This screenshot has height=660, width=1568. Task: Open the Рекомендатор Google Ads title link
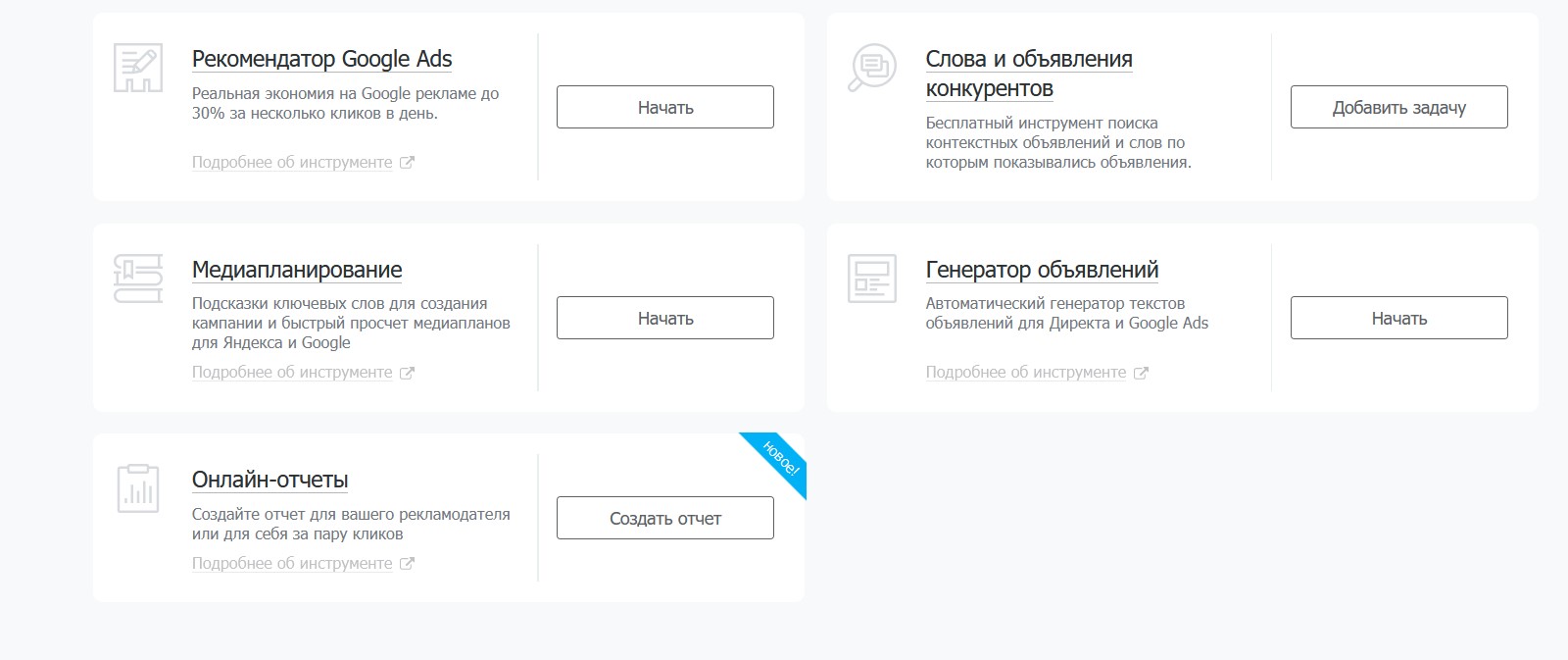(x=321, y=59)
